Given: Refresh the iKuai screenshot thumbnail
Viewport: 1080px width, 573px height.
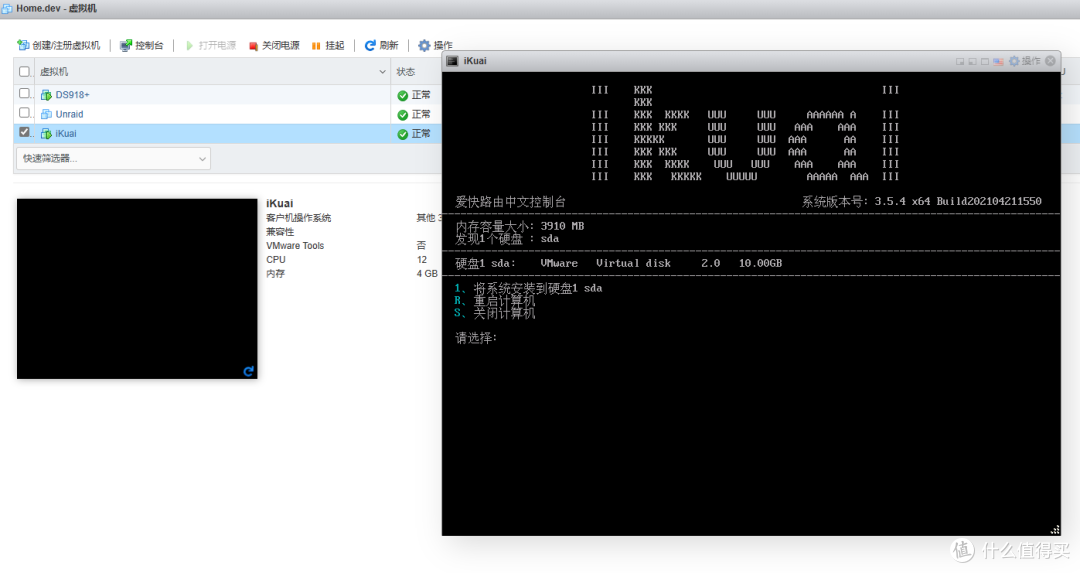Looking at the screenshot, I should 248,371.
